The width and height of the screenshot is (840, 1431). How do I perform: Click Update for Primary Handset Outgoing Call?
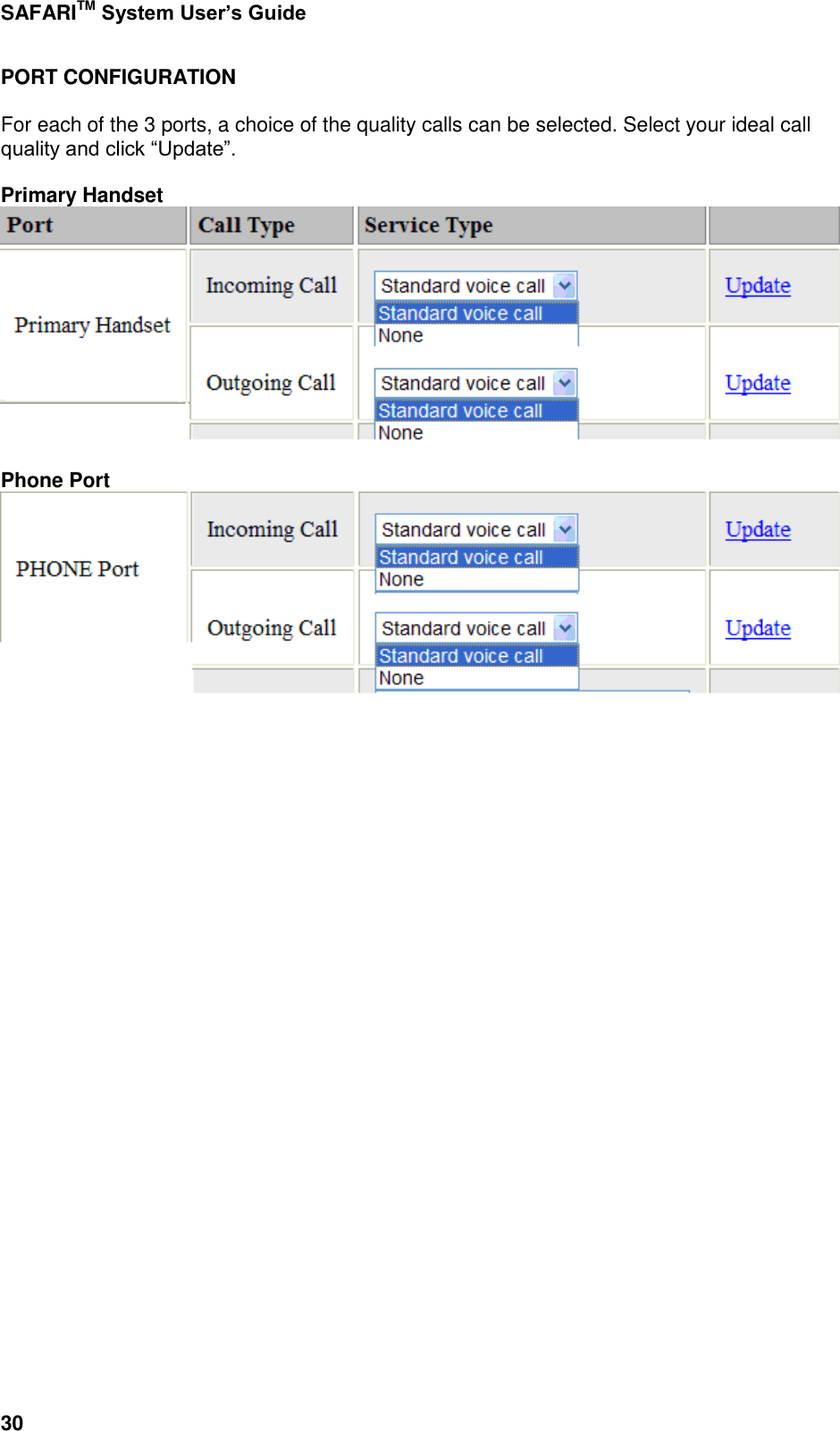(756, 383)
